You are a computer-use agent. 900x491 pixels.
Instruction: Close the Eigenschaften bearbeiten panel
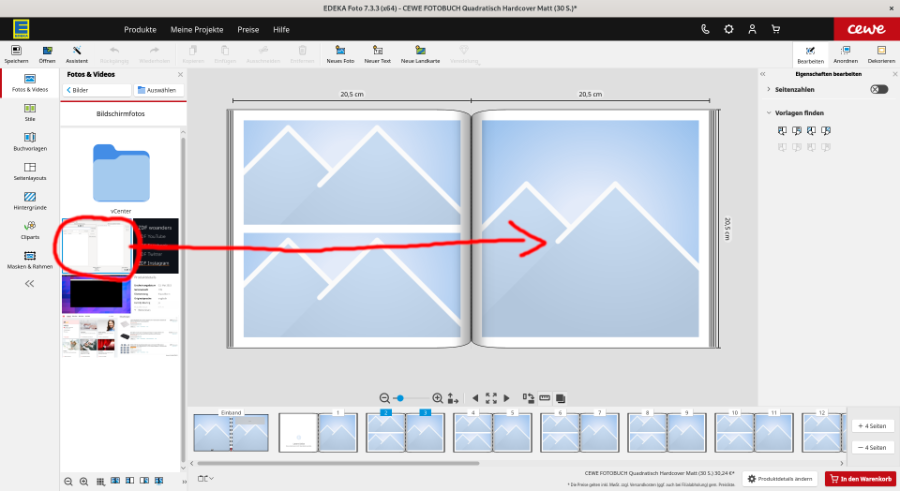(x=895, y=74)
